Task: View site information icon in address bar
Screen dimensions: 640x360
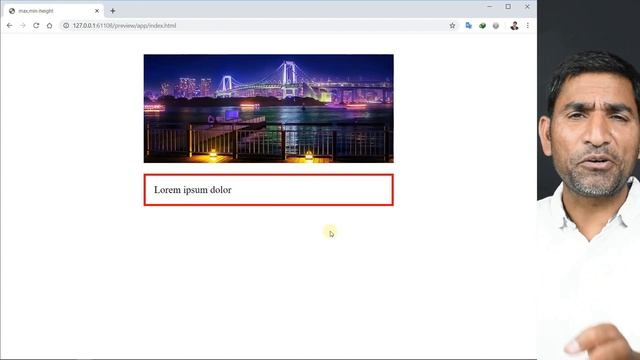Action: (66, 25)
